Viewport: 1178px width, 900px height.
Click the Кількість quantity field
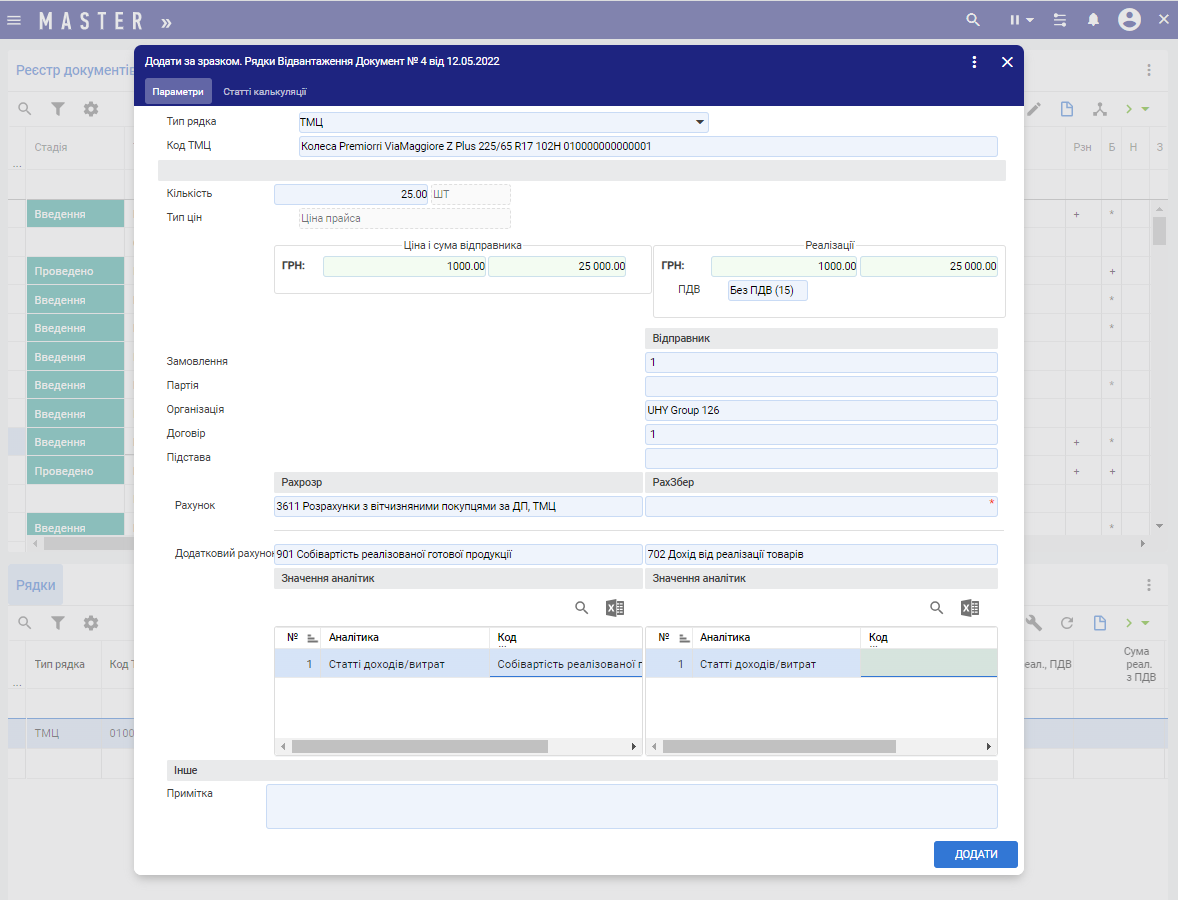(352, 194)
